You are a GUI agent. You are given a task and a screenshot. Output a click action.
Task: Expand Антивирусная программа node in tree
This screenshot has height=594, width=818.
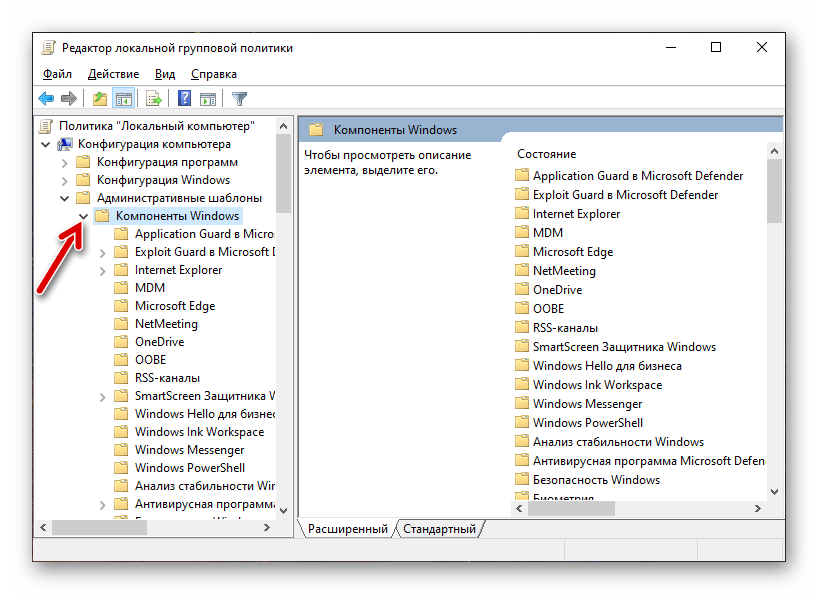click(102, 505)
